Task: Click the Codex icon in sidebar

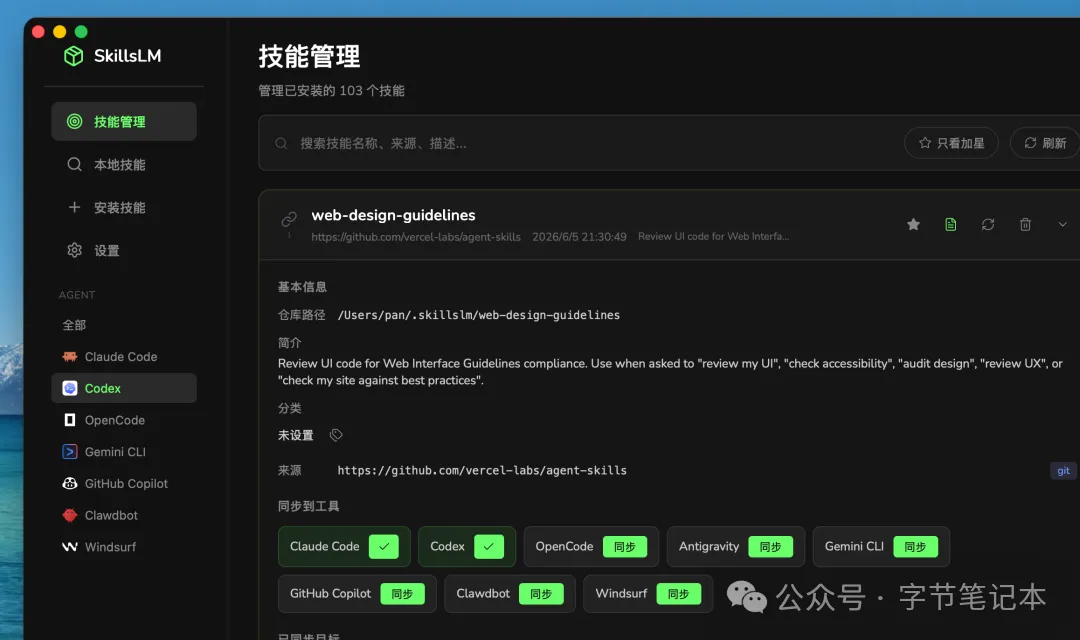Action: pyautogui.click(x=70, y=389)
